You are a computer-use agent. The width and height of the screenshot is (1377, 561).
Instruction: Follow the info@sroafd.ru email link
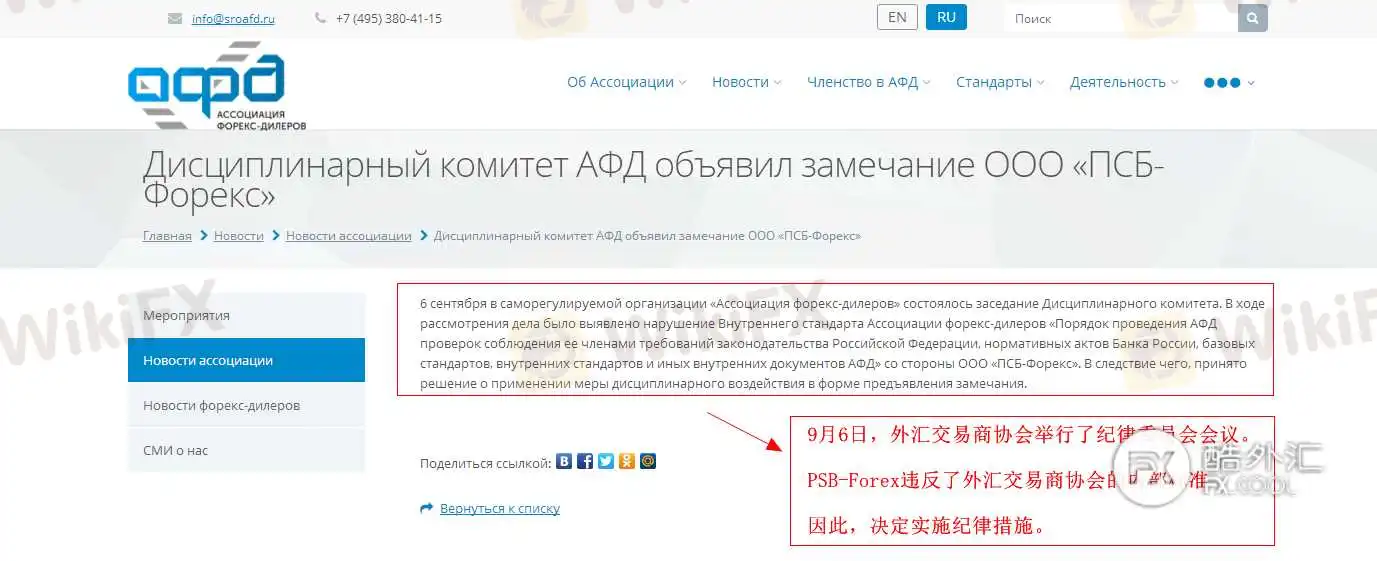[x=233, y=18]
